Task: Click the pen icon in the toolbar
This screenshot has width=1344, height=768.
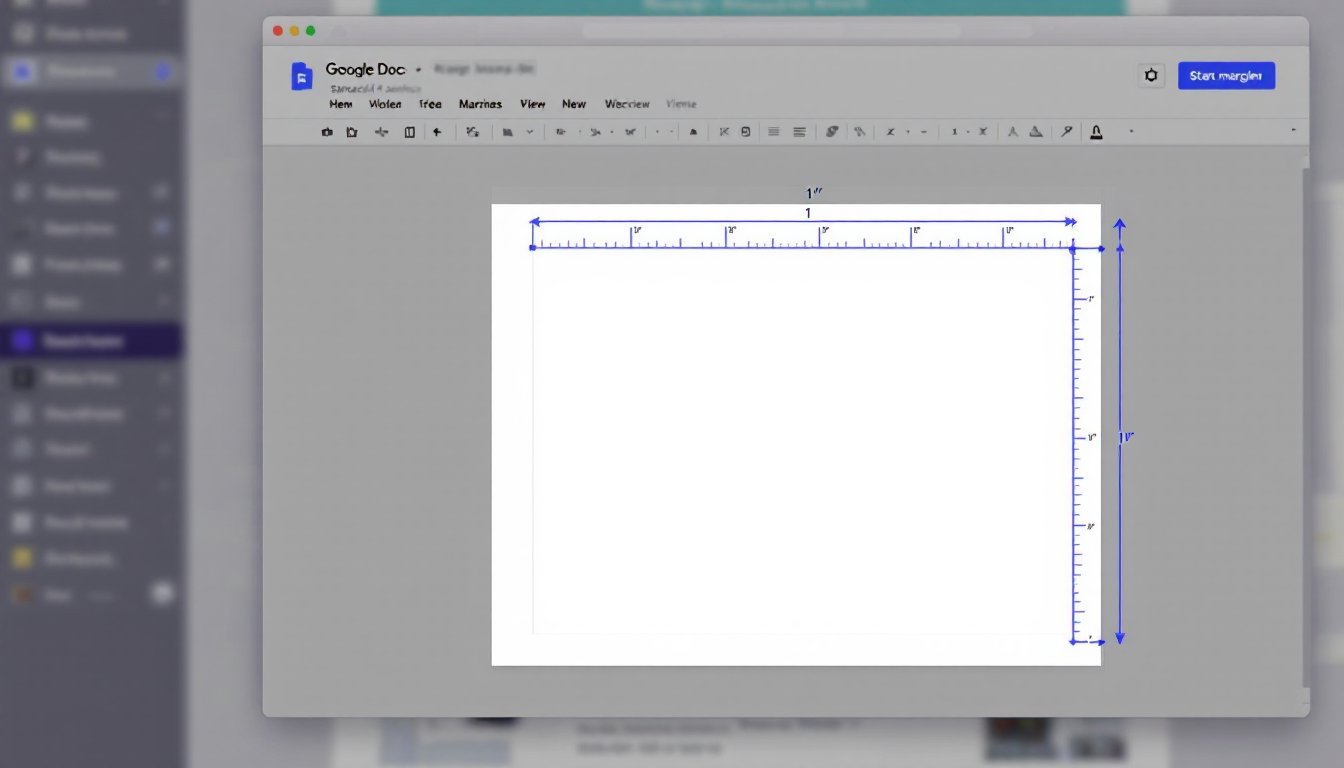Action: point(1067,132)
